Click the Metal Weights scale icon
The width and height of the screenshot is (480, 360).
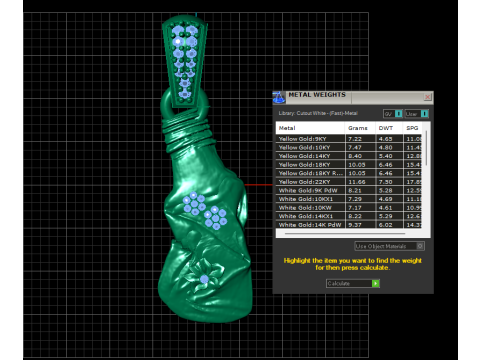279,97
